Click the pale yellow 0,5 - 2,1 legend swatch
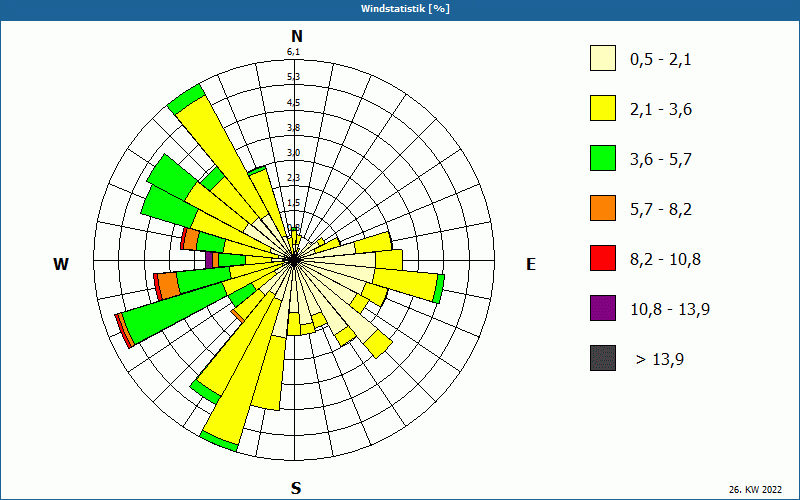 point(603,58)
